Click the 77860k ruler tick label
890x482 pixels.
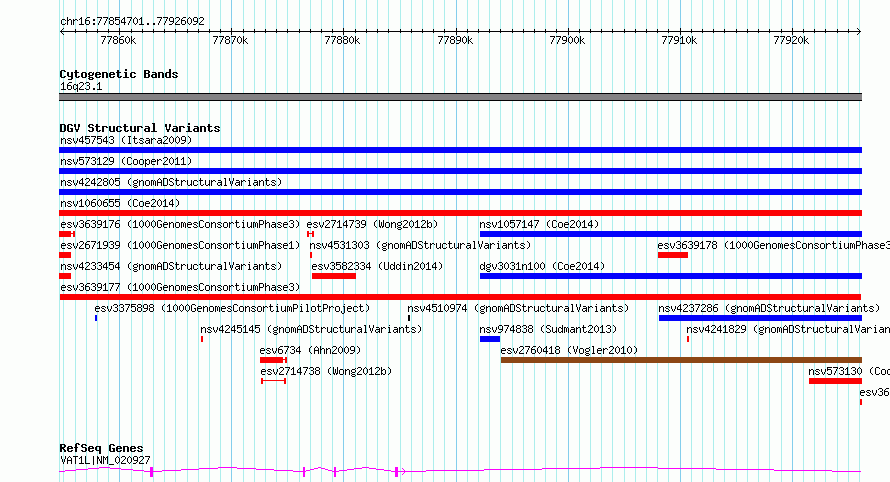118,40
